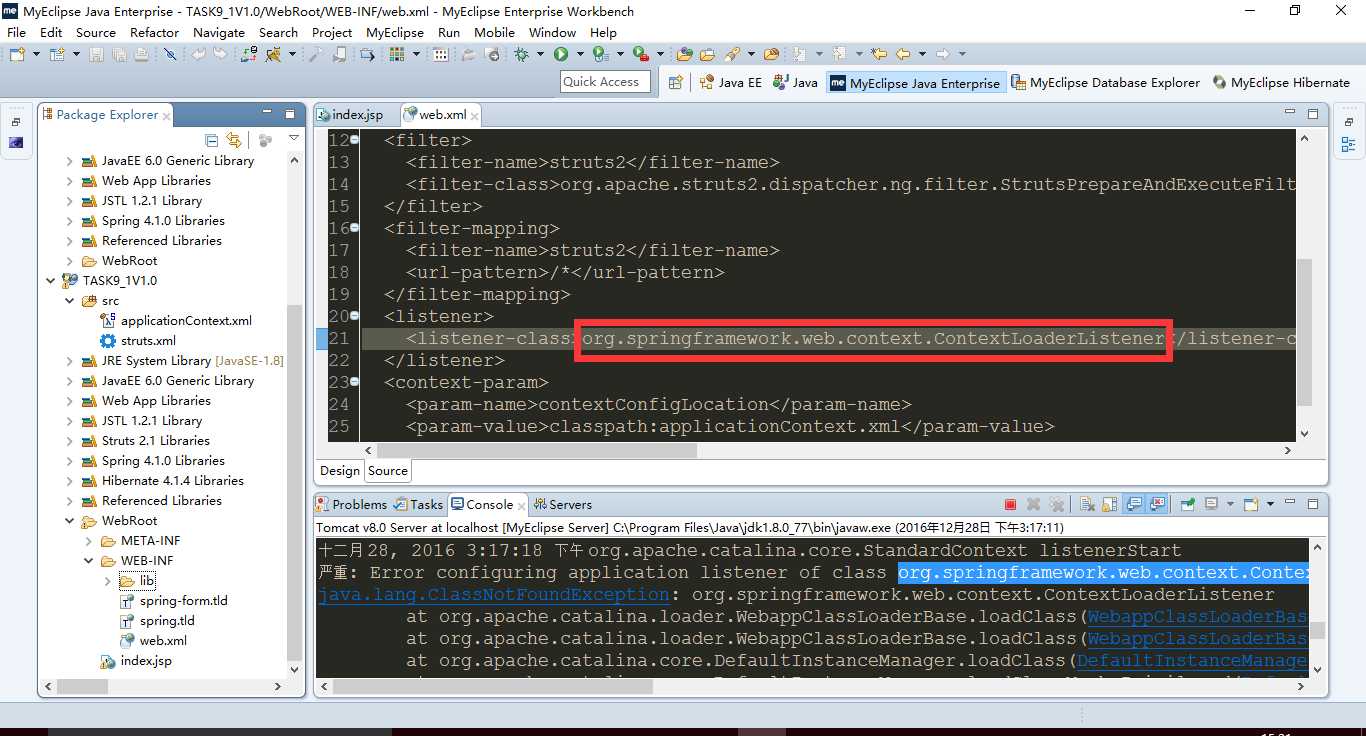The width and height of the screenshot is (1366, 736).
Task: Open the MyEclipse menu
Action: [395, 32]
